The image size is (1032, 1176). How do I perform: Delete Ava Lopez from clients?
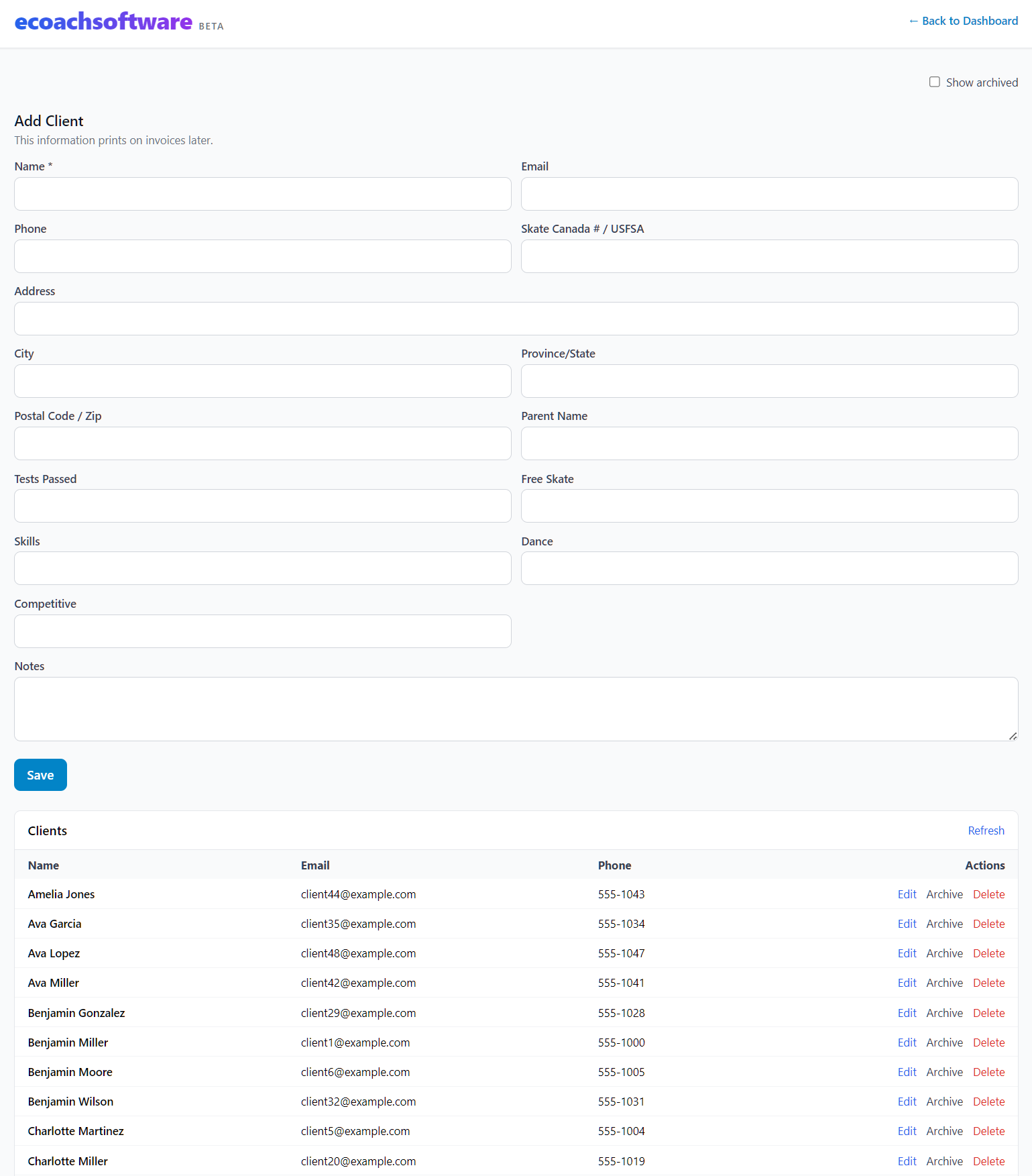(x=988, y=953)
